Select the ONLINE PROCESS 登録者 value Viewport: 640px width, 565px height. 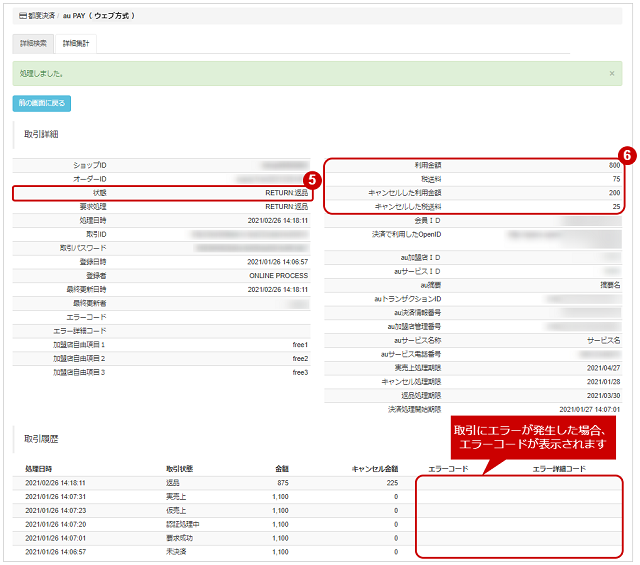278,276
